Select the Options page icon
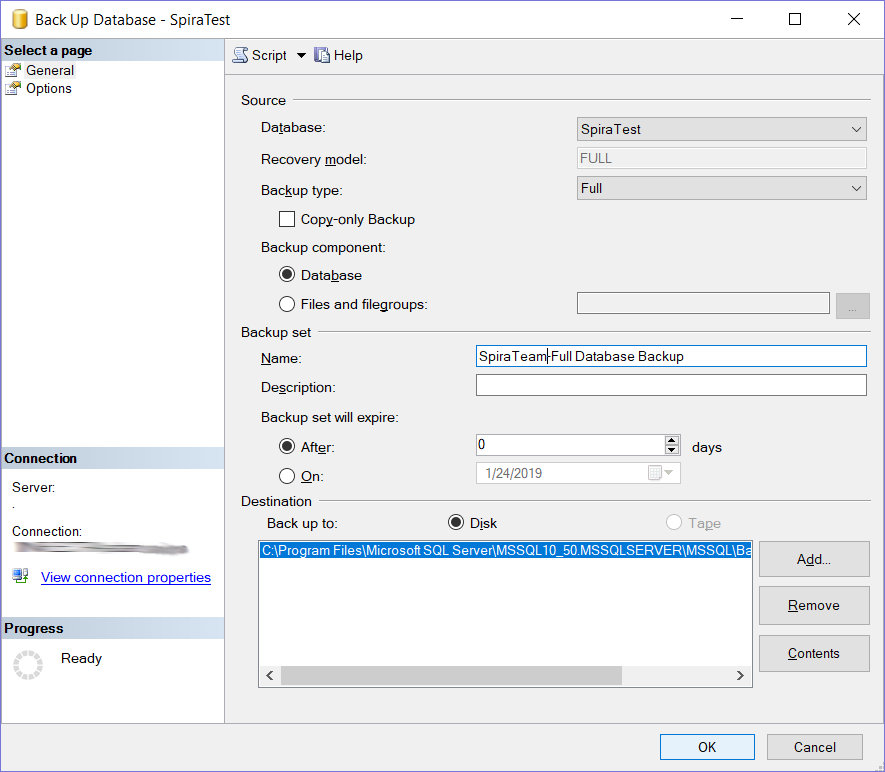This screenshot has height=772, width=885. pyautogui.click(x=13, y=88)
